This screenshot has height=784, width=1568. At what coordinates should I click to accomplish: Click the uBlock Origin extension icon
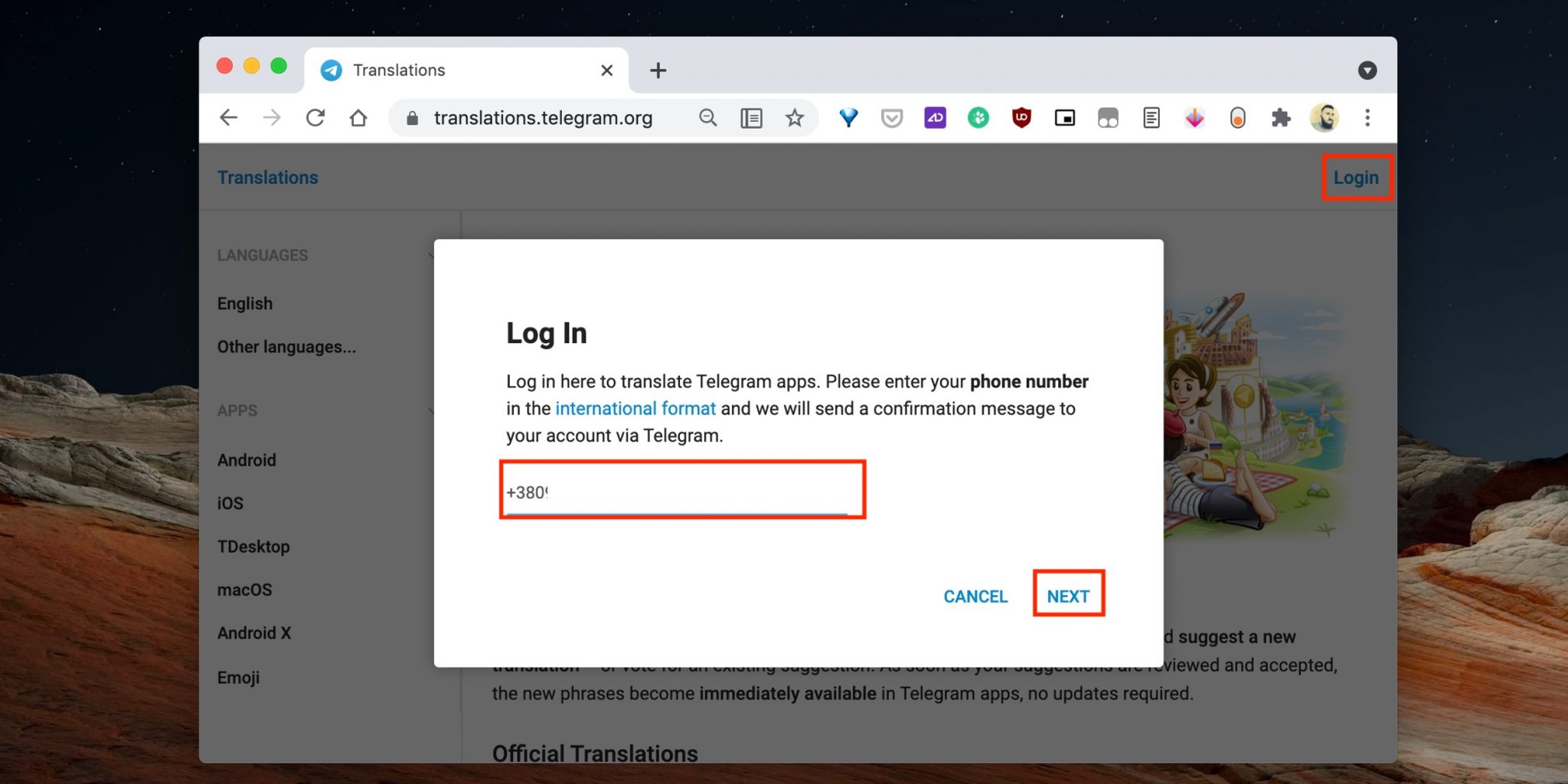click(x=1021, y=118)
